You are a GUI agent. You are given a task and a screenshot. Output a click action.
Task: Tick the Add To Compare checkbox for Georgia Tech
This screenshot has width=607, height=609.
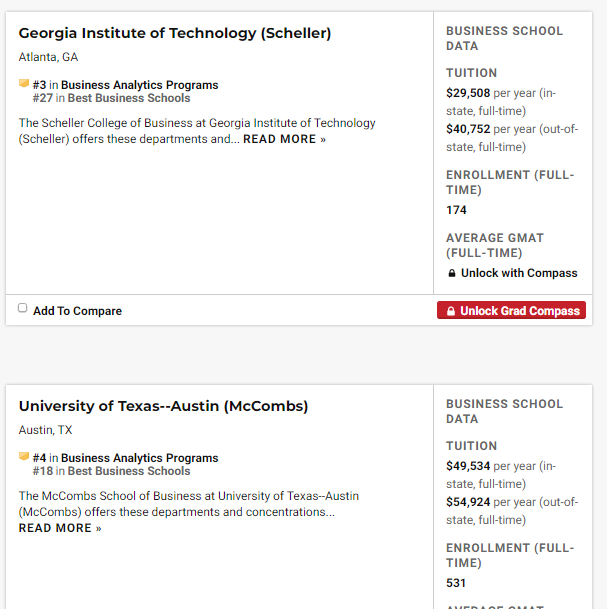pyautogui.click(x=23, y=308)
